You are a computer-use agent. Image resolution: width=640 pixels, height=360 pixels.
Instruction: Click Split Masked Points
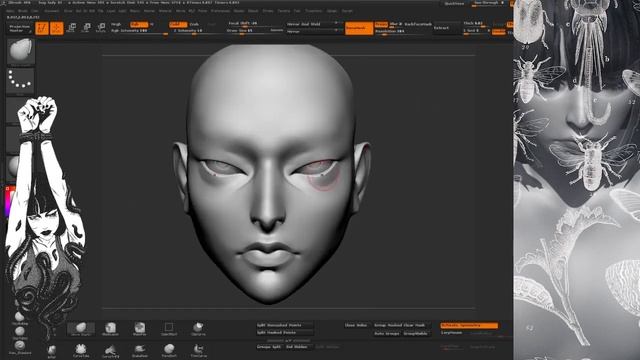tap(284, 333)
